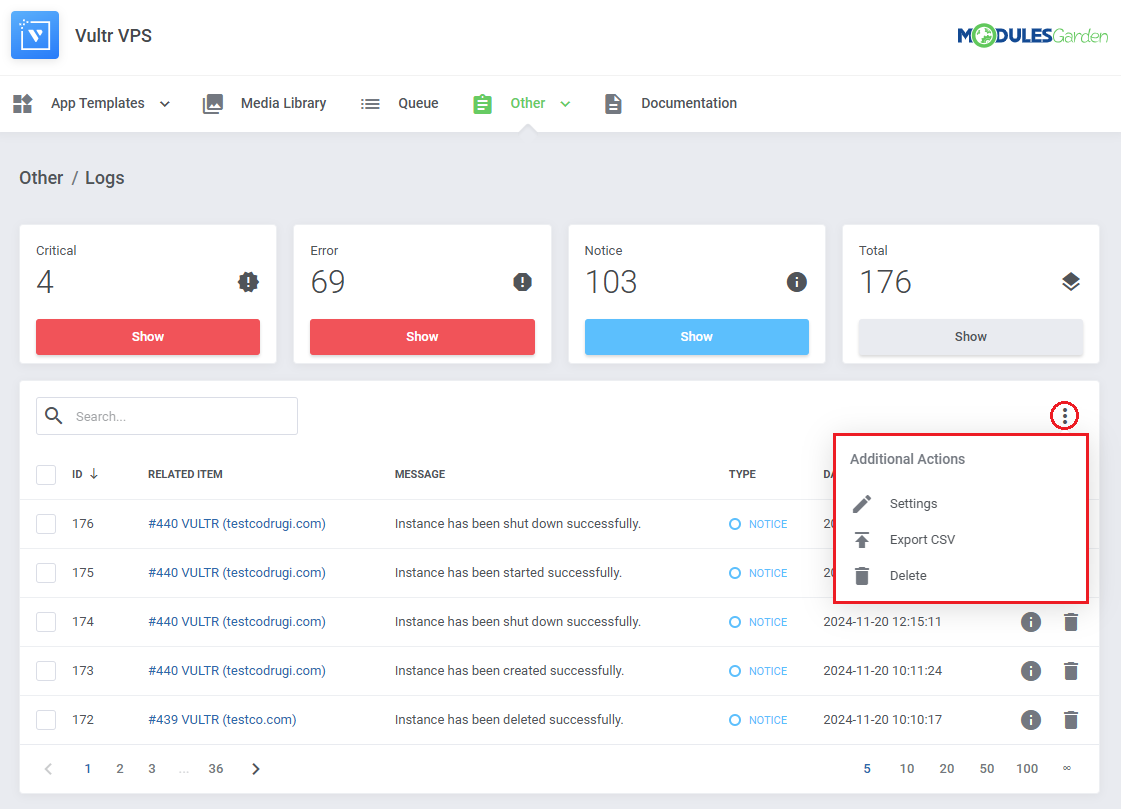The width and height of the screenshot is (1121, 809).
Task: Click the Vultr VPS logo icon
Action: tap(35, 35)
